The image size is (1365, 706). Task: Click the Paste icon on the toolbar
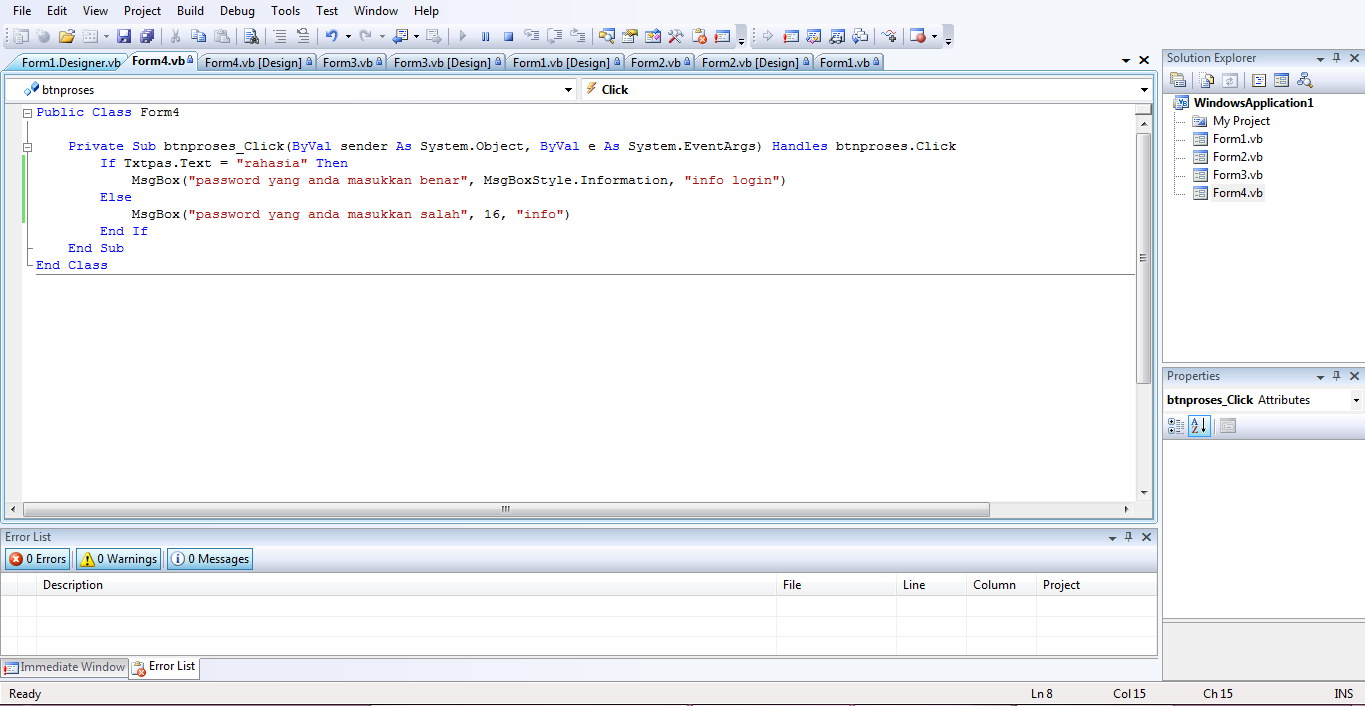click(224, 36)
